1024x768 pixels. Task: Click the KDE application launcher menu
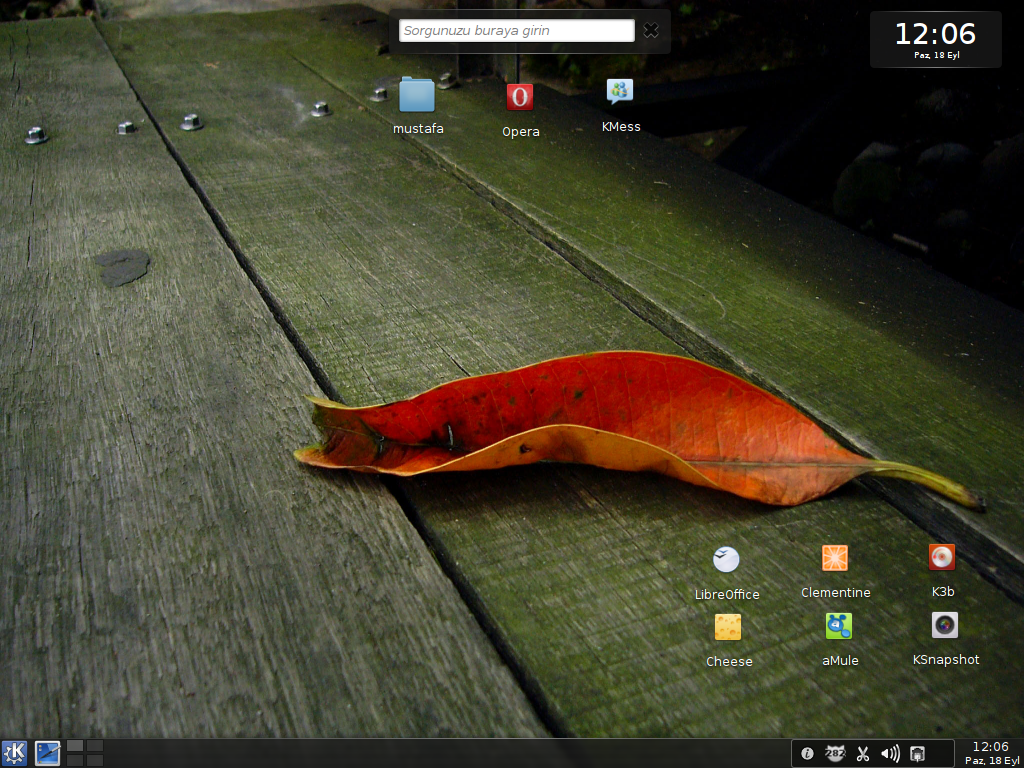15,753
